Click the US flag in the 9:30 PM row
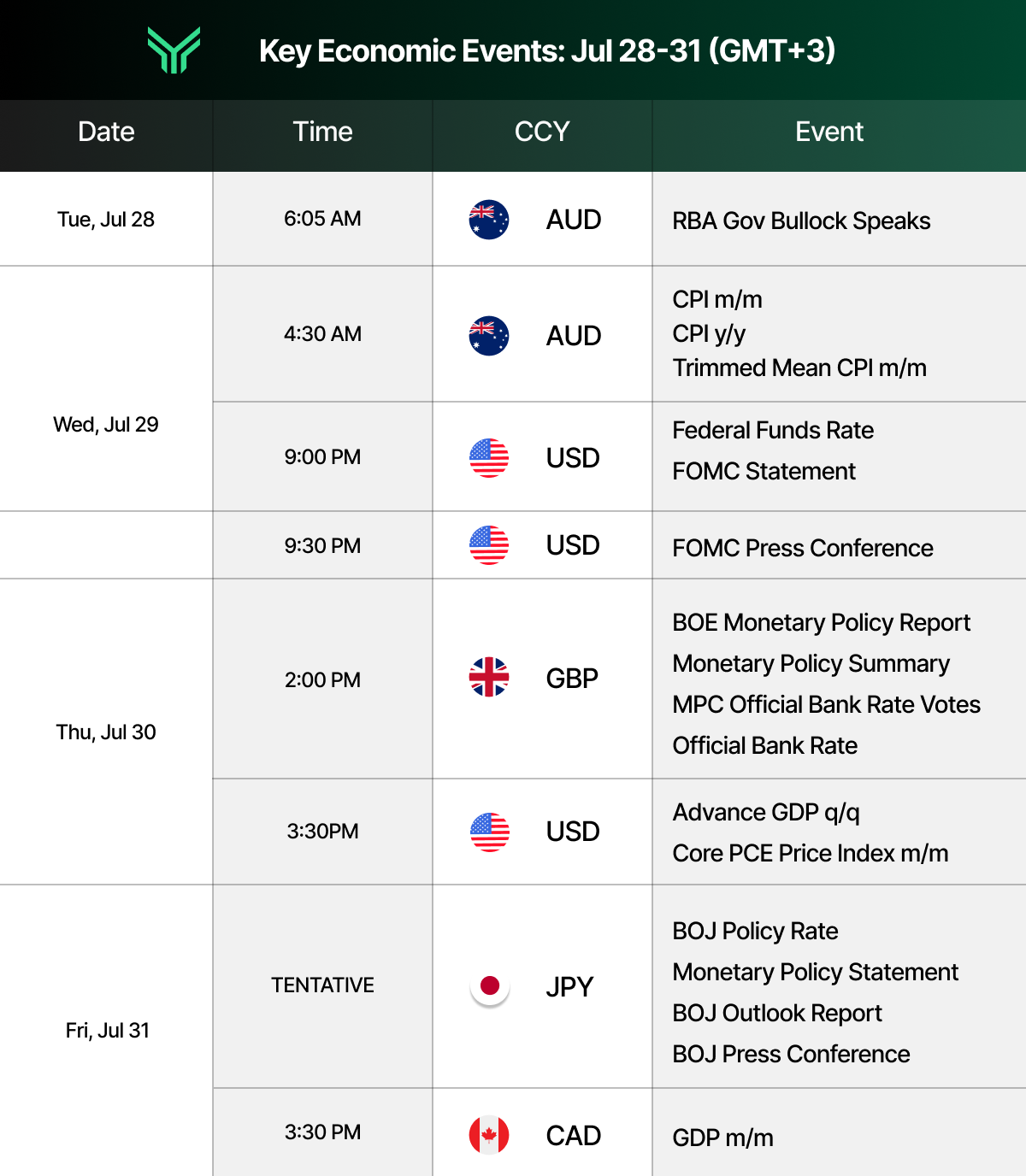Image resolution: width=1026 pixels, height=1176 pixels. tap(489, 545)
